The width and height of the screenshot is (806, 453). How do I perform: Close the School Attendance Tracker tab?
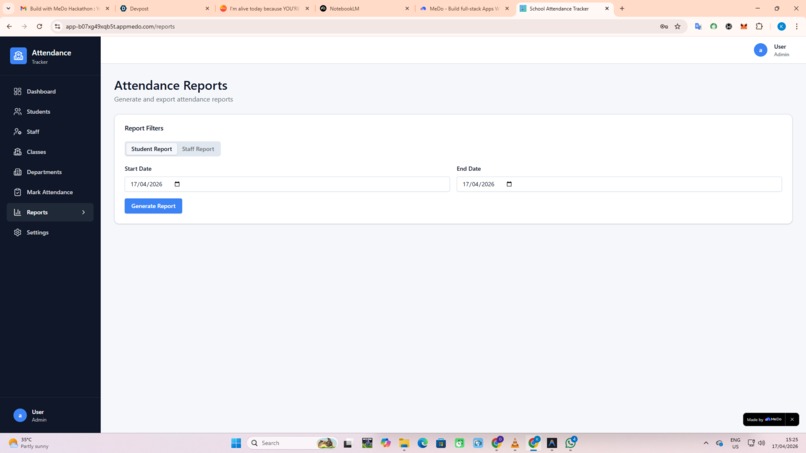tap(607, 8)
